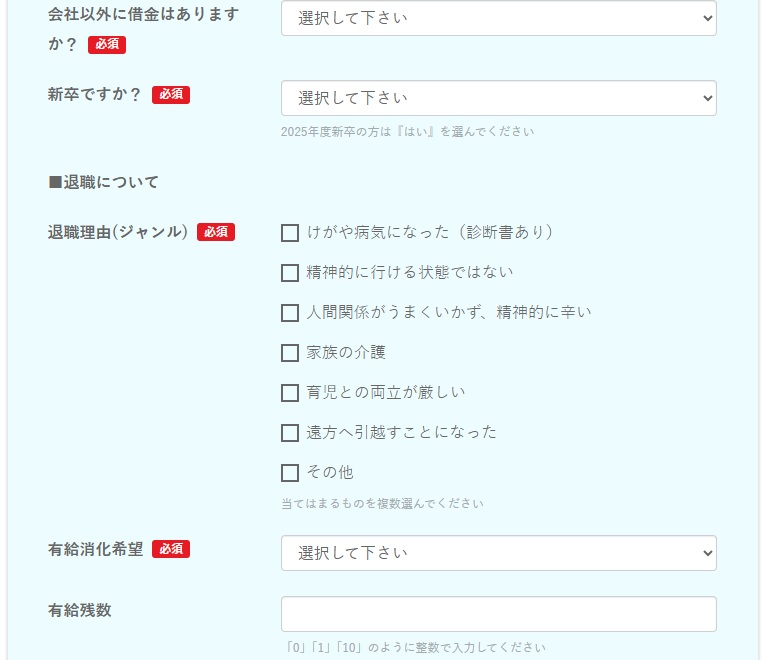Screen dimensions: 764x660
Task: Click the 当てはまるものを複数選んでください hint
Action: (382, 504)
